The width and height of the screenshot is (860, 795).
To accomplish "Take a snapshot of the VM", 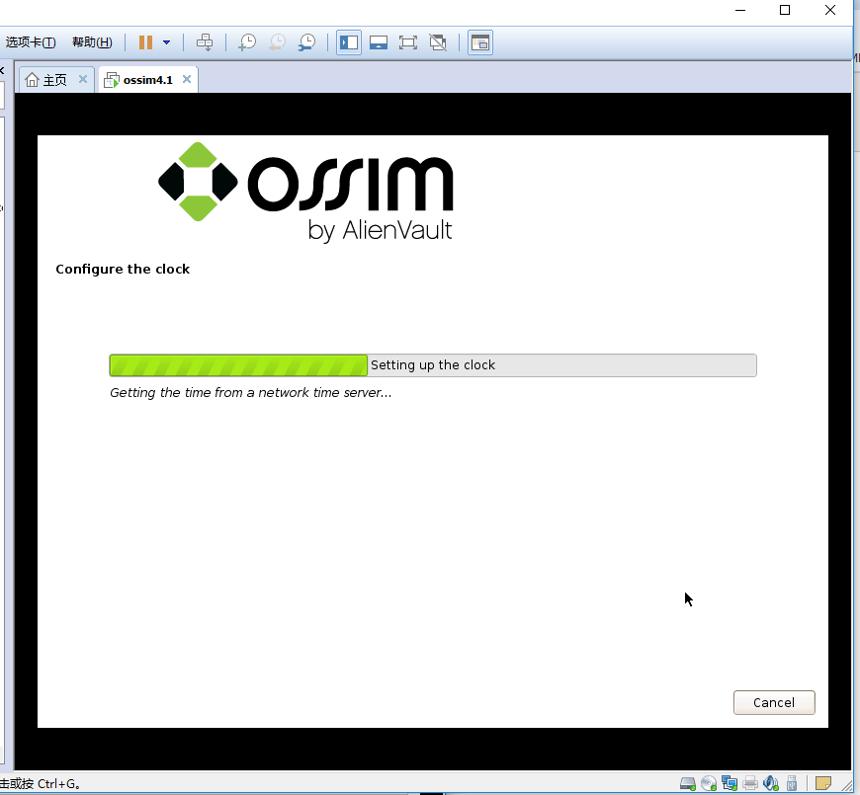I will coord(247,42).
